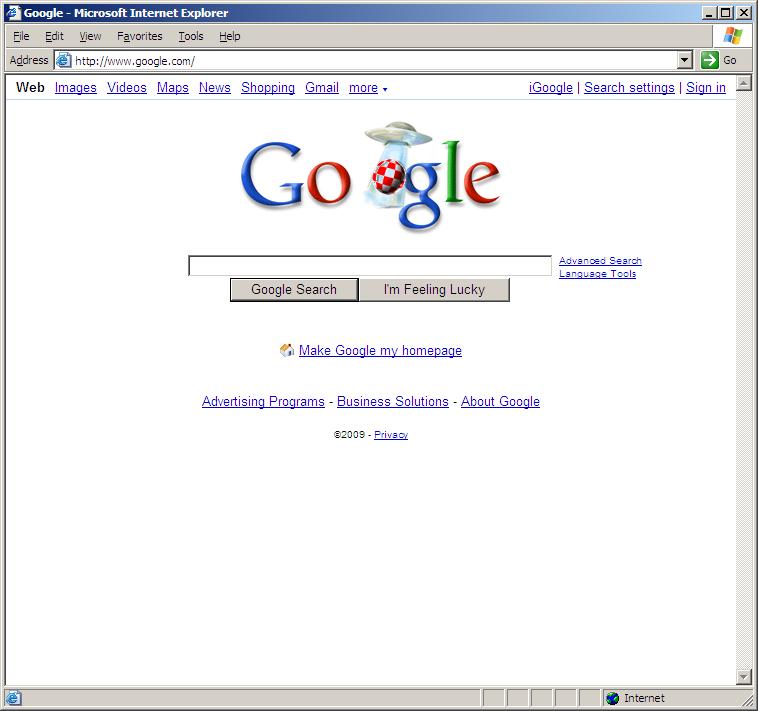
Task: Close the Internet Explorer window
Action: pyautogui.click(x=744, y=13)
